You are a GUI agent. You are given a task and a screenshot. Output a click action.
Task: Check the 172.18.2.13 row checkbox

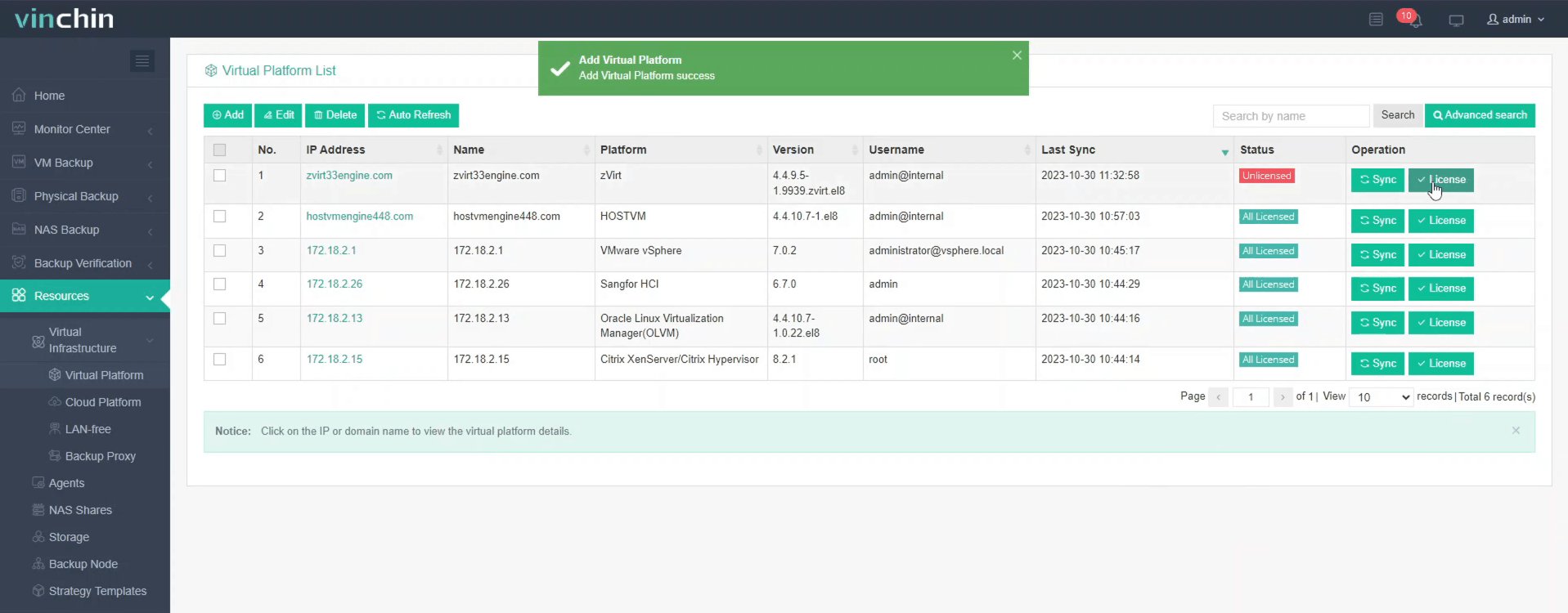(x=219, y=319)
